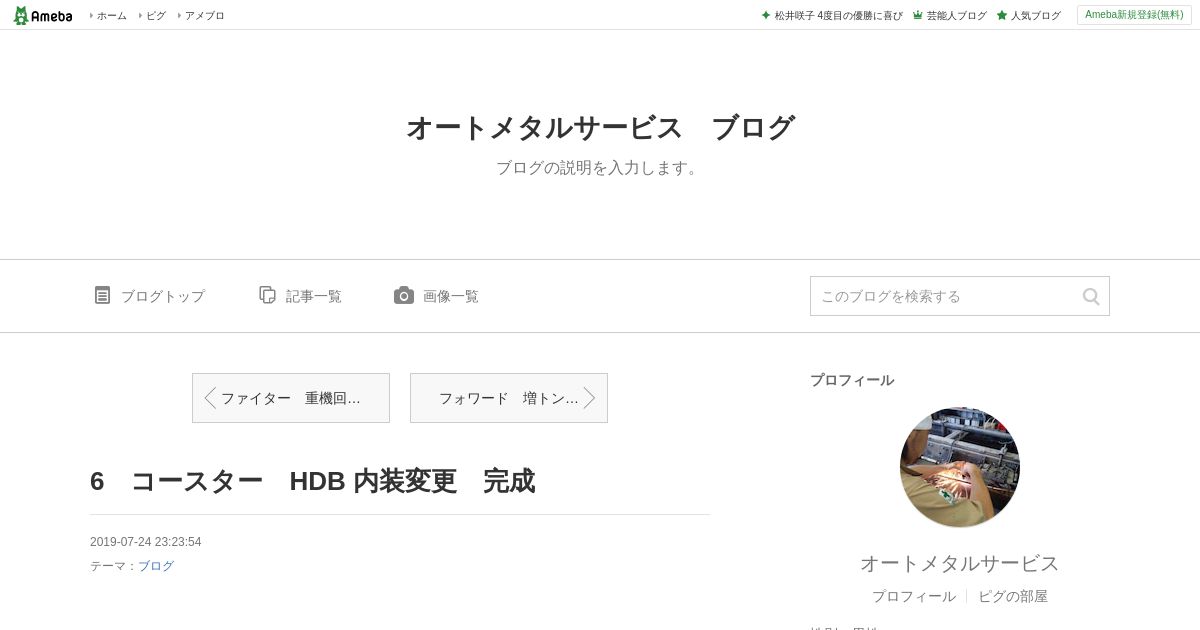Click blog description ブログの説明を入力します。

[x=600, y=168]
